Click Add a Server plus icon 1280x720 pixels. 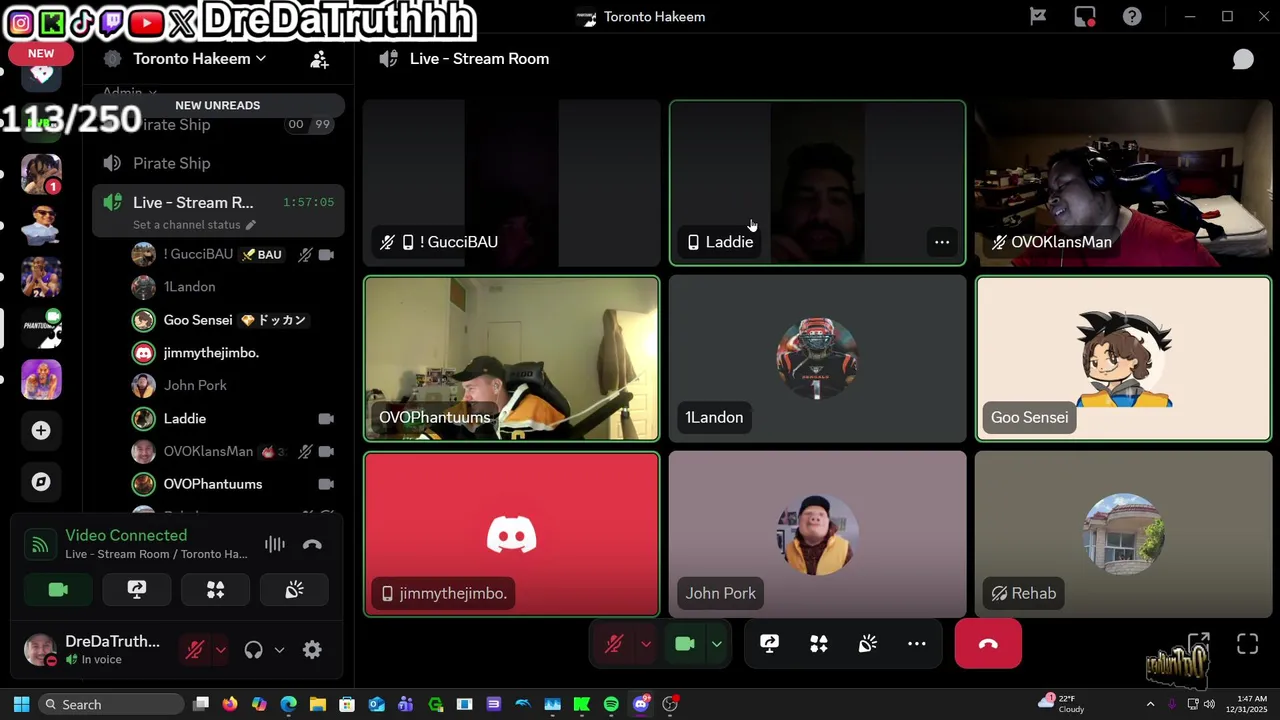coord(41,430)
